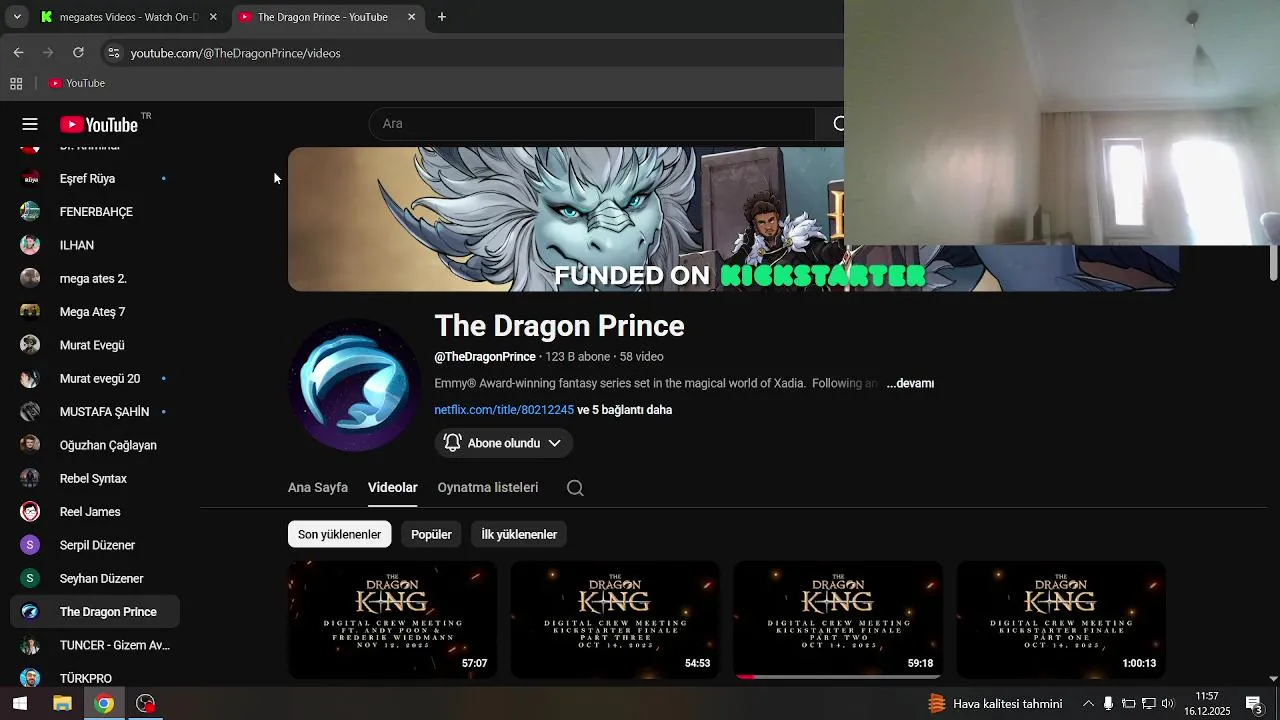The width and height of the screenshot is (1280, 720).
Task: Click the address bar URL
Action: [236, 53]
